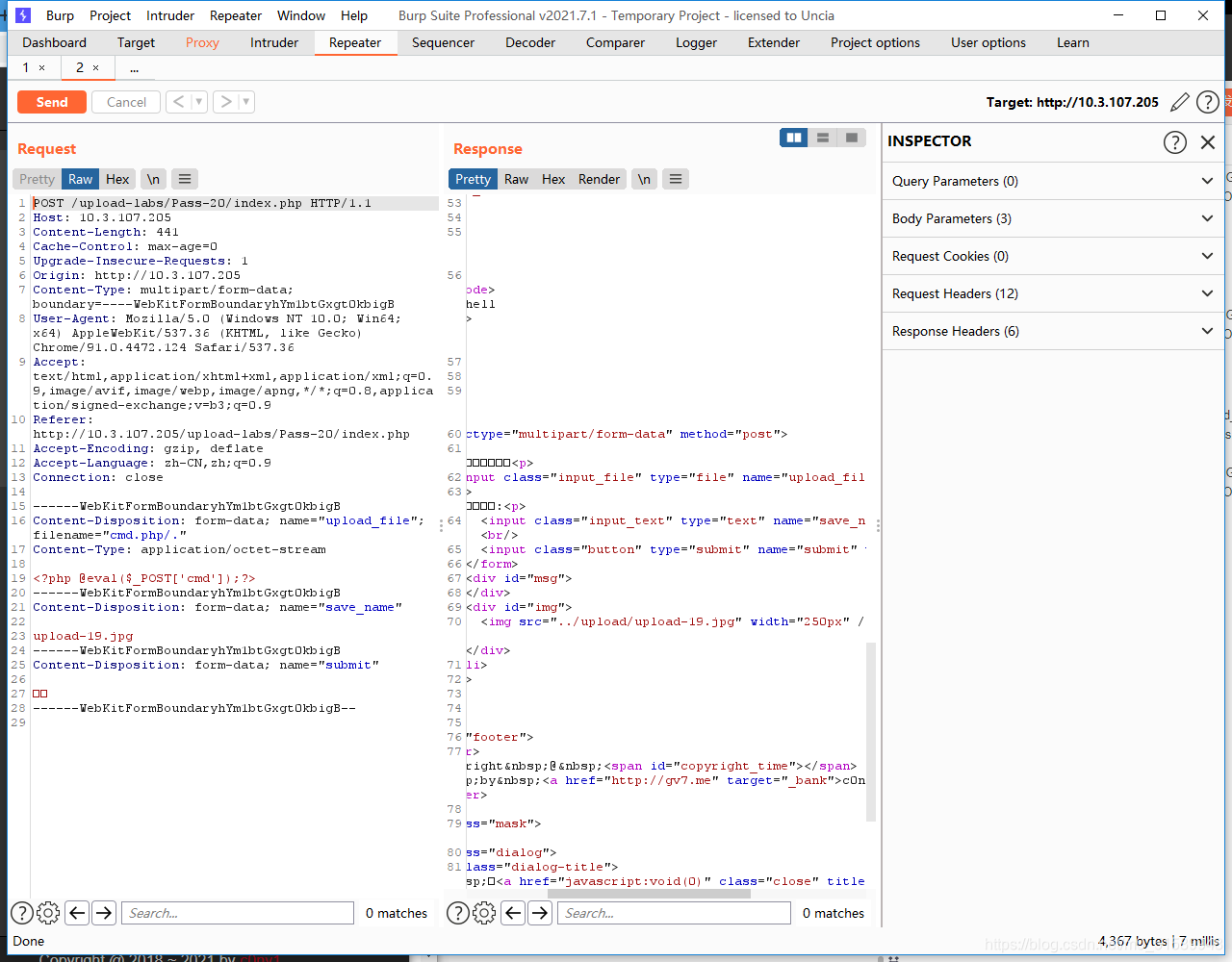Focus the Request search field
The height and width of the screenshot is (962, 1232).
coord(238,913)
